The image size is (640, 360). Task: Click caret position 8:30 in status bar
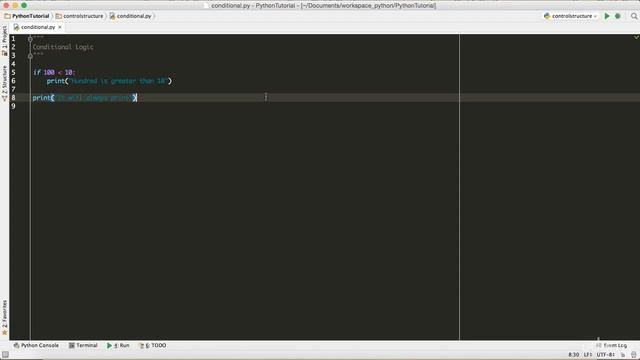(x=573, y=355)
